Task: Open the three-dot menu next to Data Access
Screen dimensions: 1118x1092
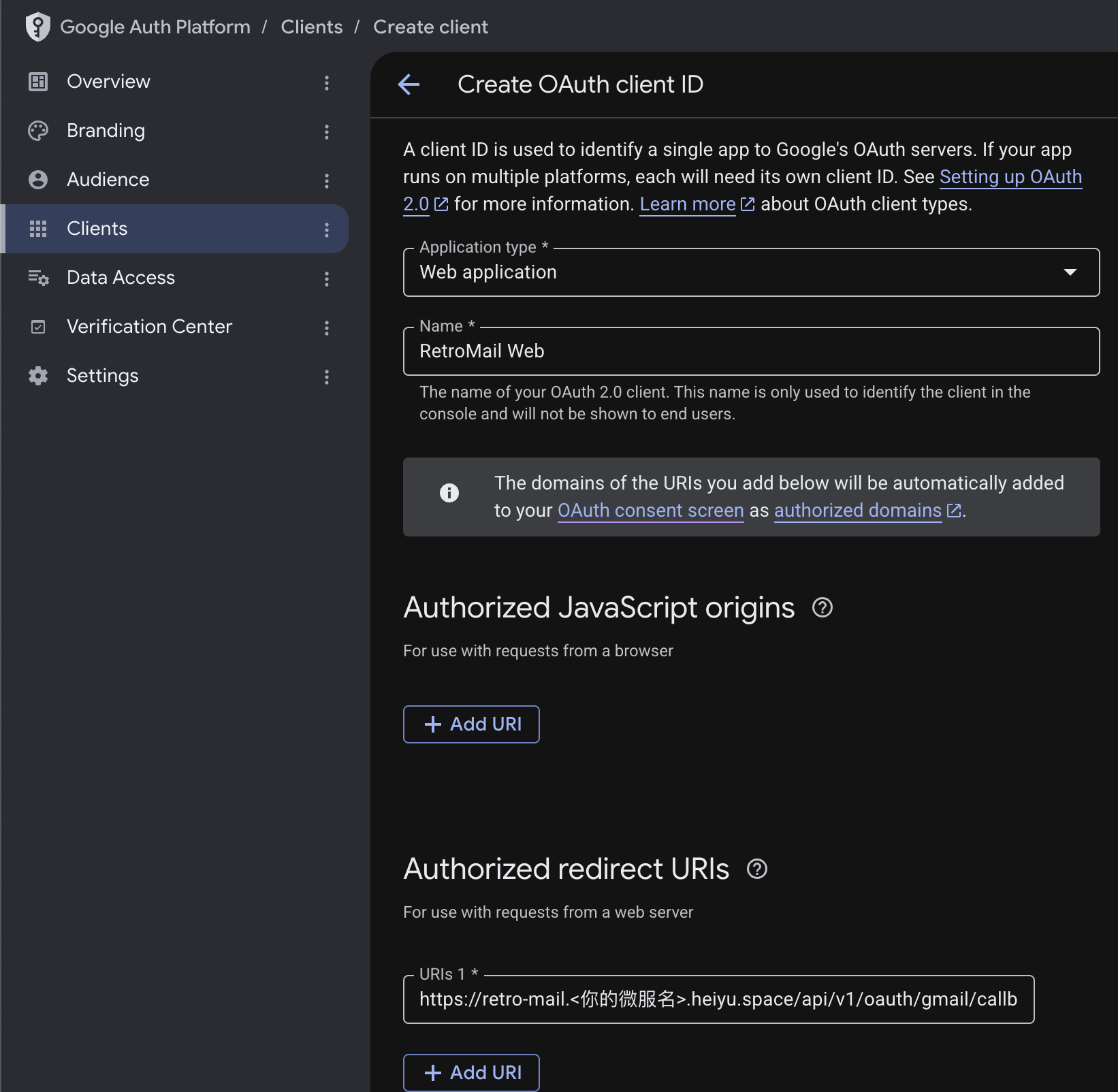Action: [327, 278]
